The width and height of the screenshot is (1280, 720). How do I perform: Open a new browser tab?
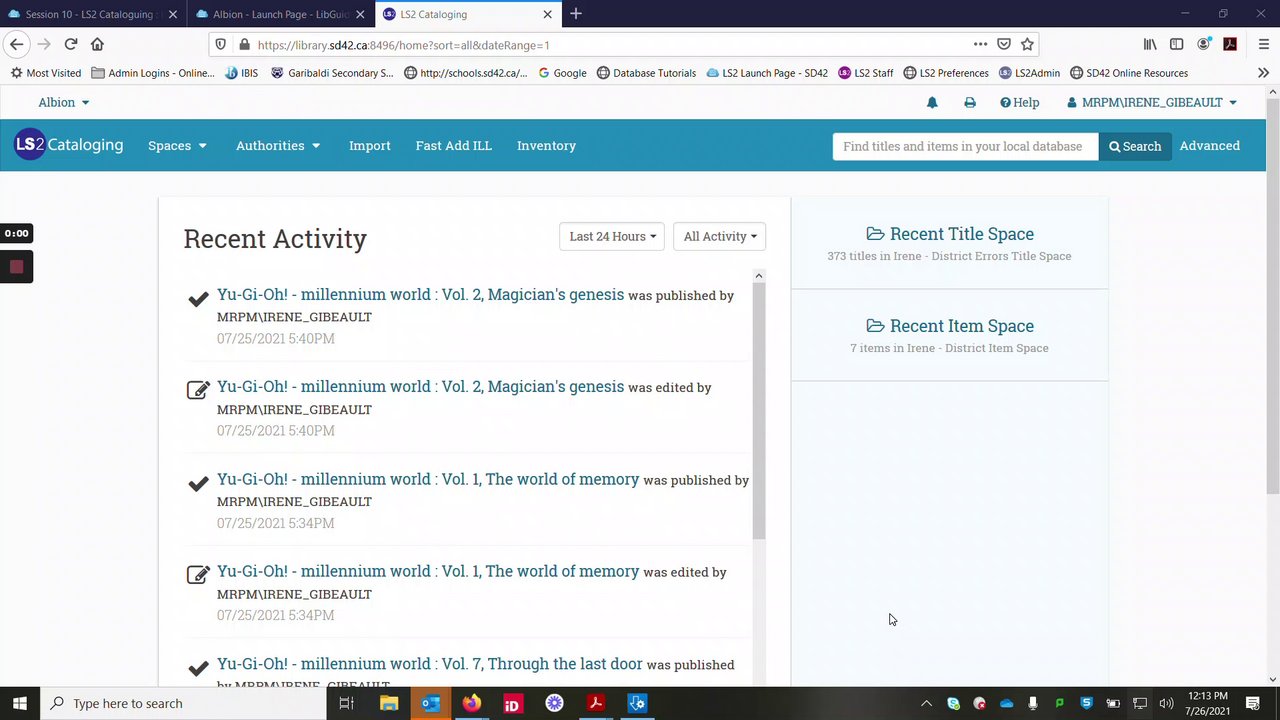pyautogui.click(x=576, y=14)
